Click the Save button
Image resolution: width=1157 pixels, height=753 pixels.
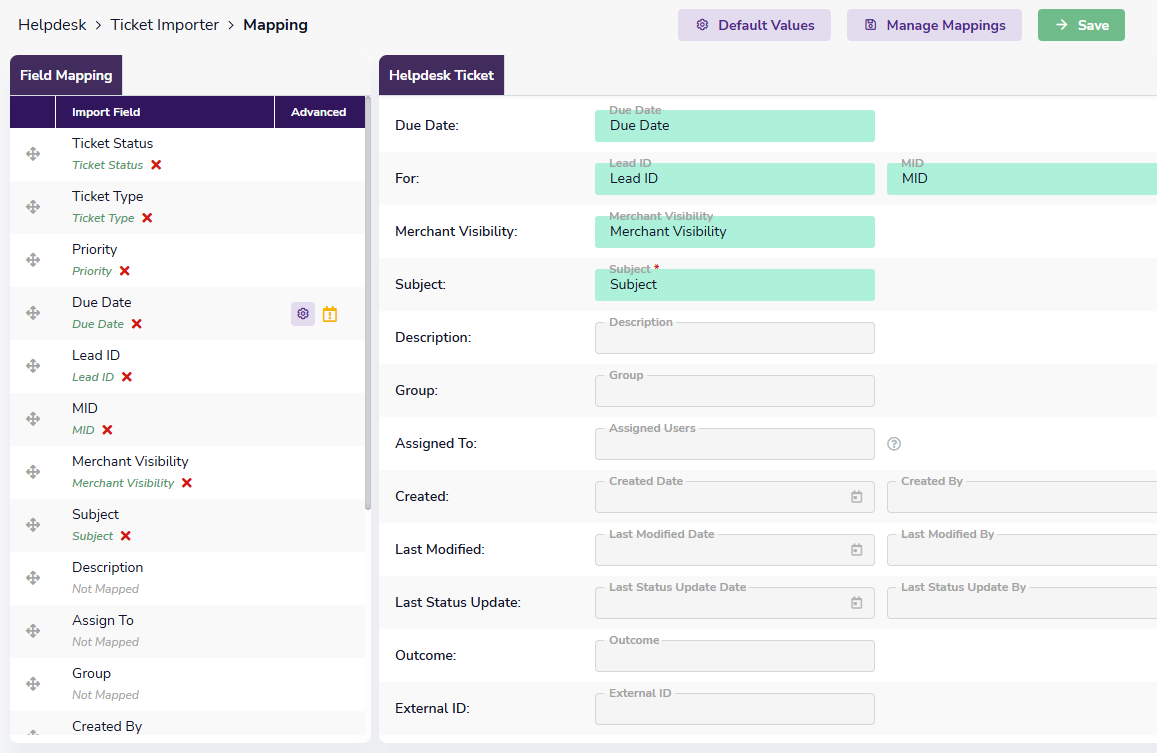(x=1081, y=25)
